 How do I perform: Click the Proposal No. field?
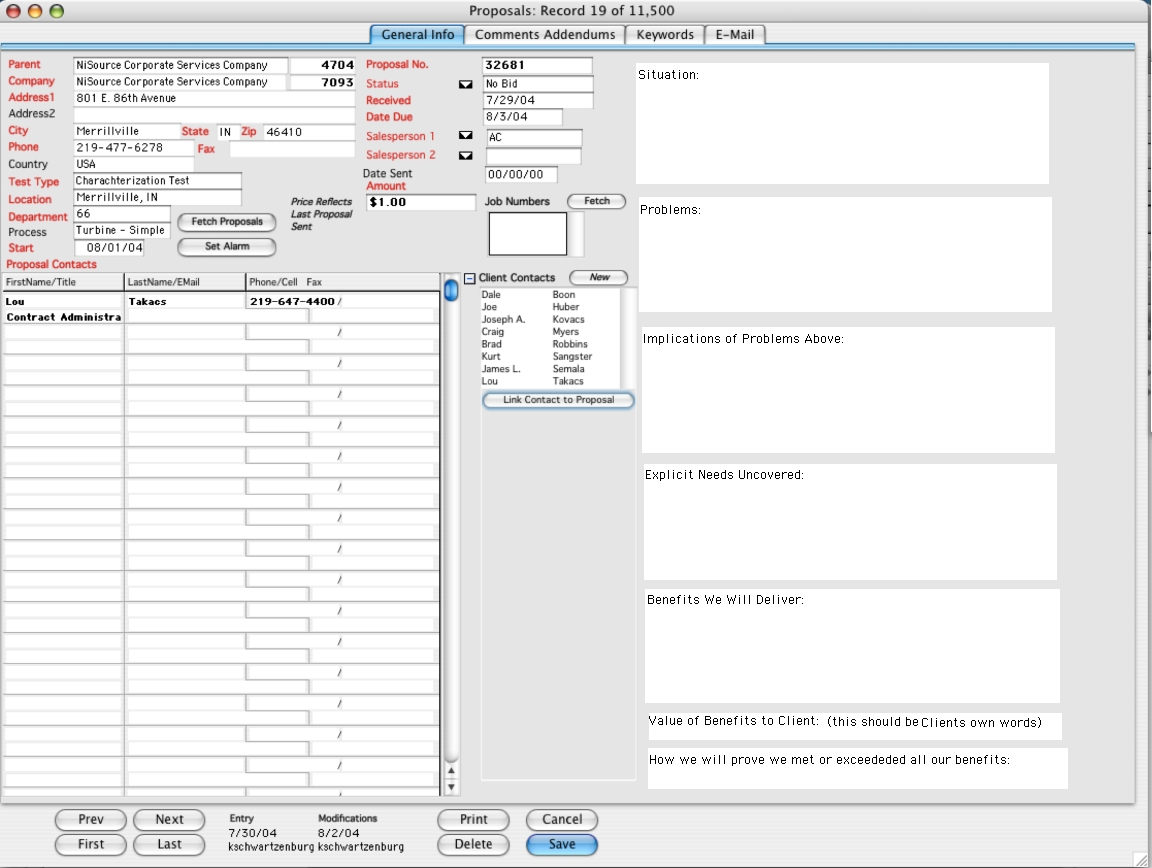pyautogui.click(x=537, y=65)
